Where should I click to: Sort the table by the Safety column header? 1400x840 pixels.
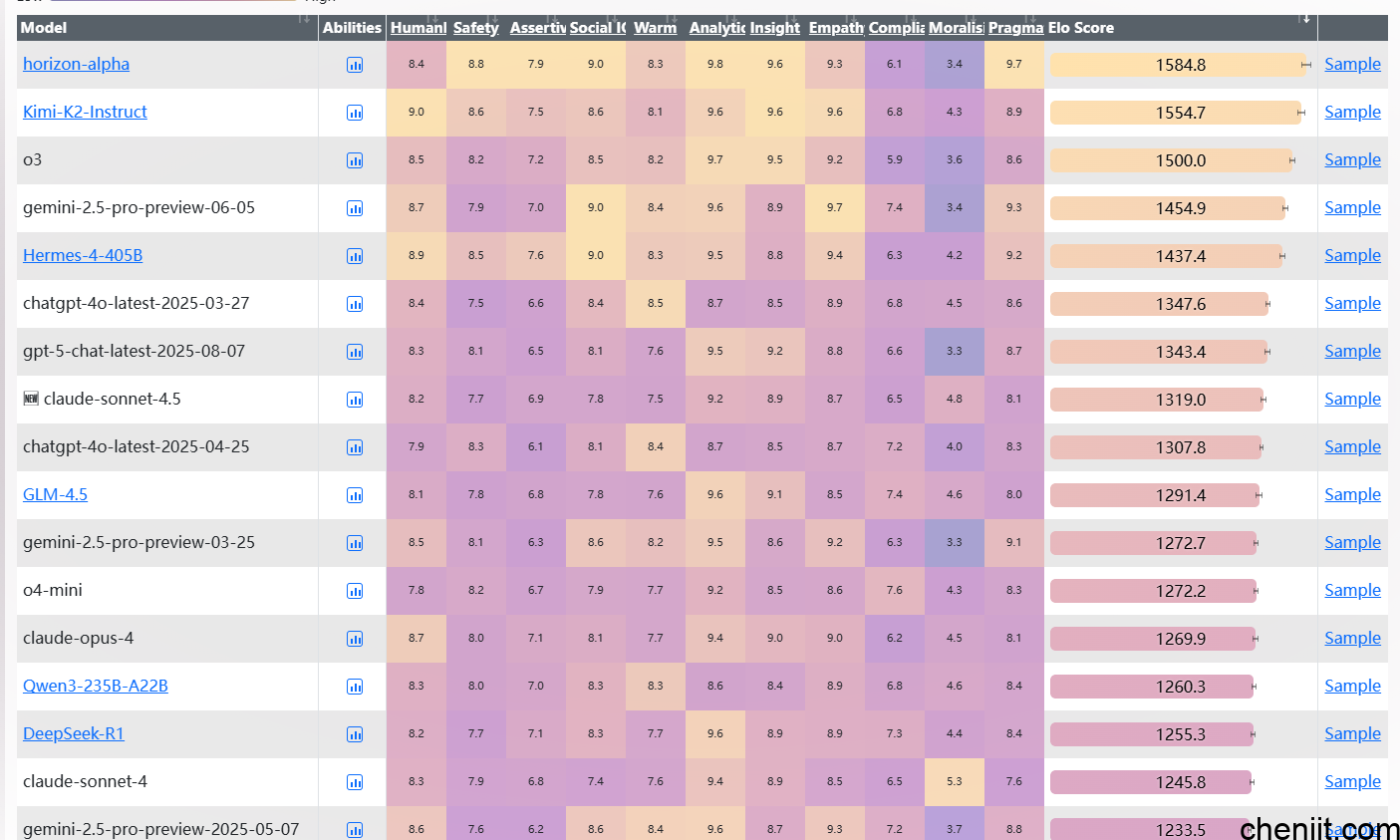tap(475, 28)
